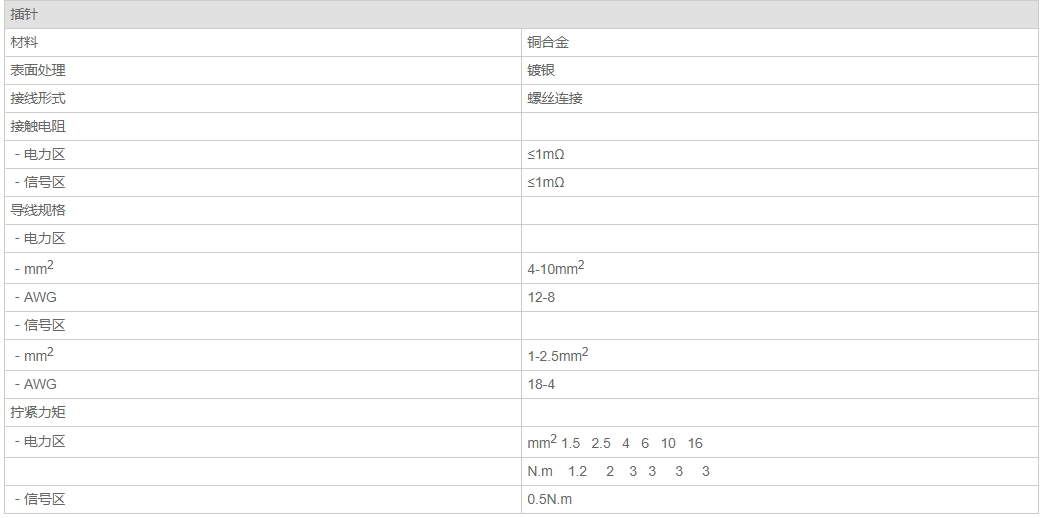
Task: Click the 0.5N.m torque value
Action: point(550,500)
